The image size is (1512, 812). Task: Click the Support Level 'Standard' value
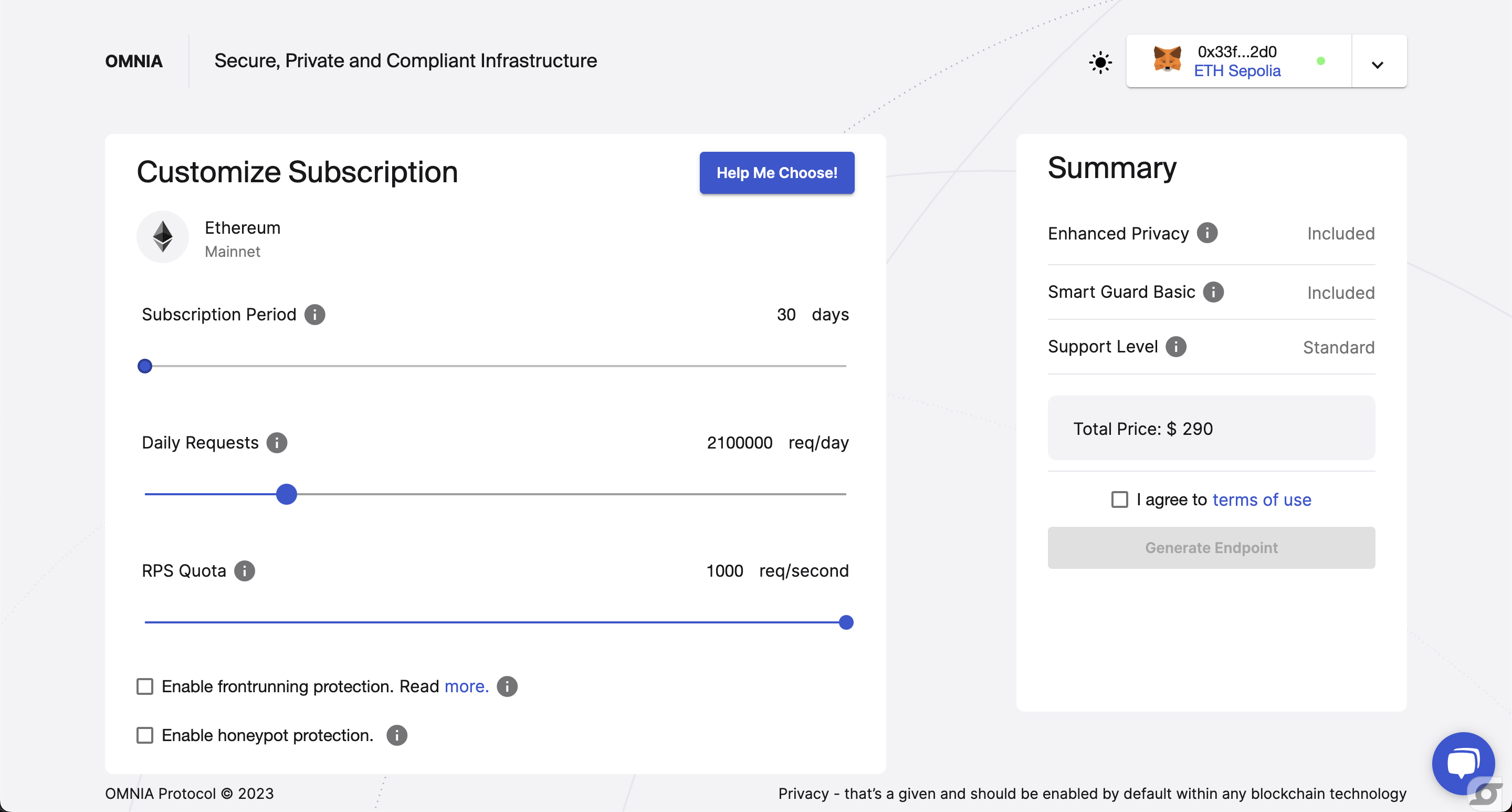pos(1338,348)
